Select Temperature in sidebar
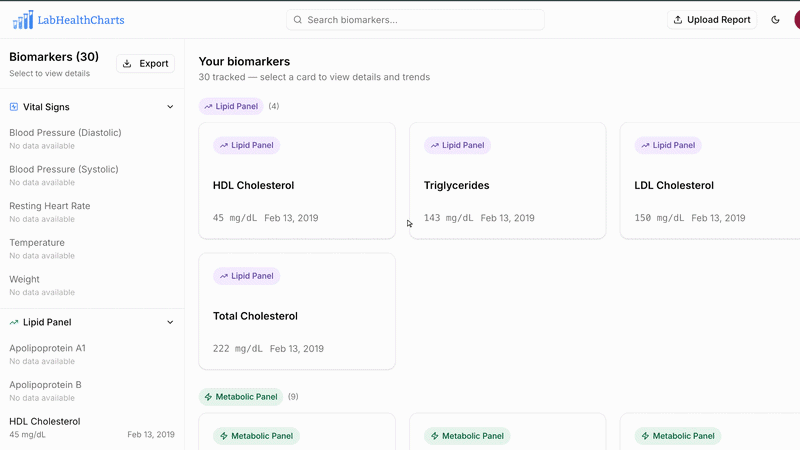 click(x=92, y=248)
